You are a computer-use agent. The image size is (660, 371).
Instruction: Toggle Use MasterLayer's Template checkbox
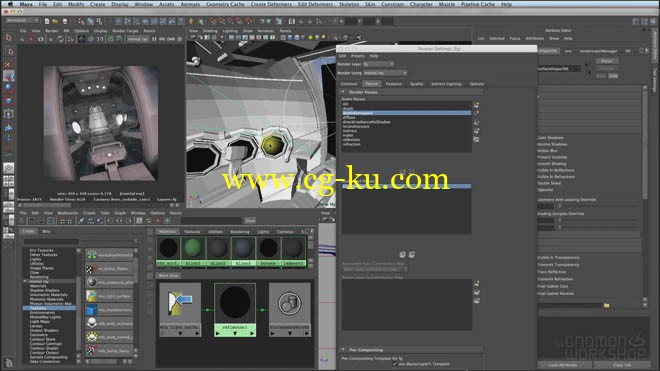[x=394, y=364]
